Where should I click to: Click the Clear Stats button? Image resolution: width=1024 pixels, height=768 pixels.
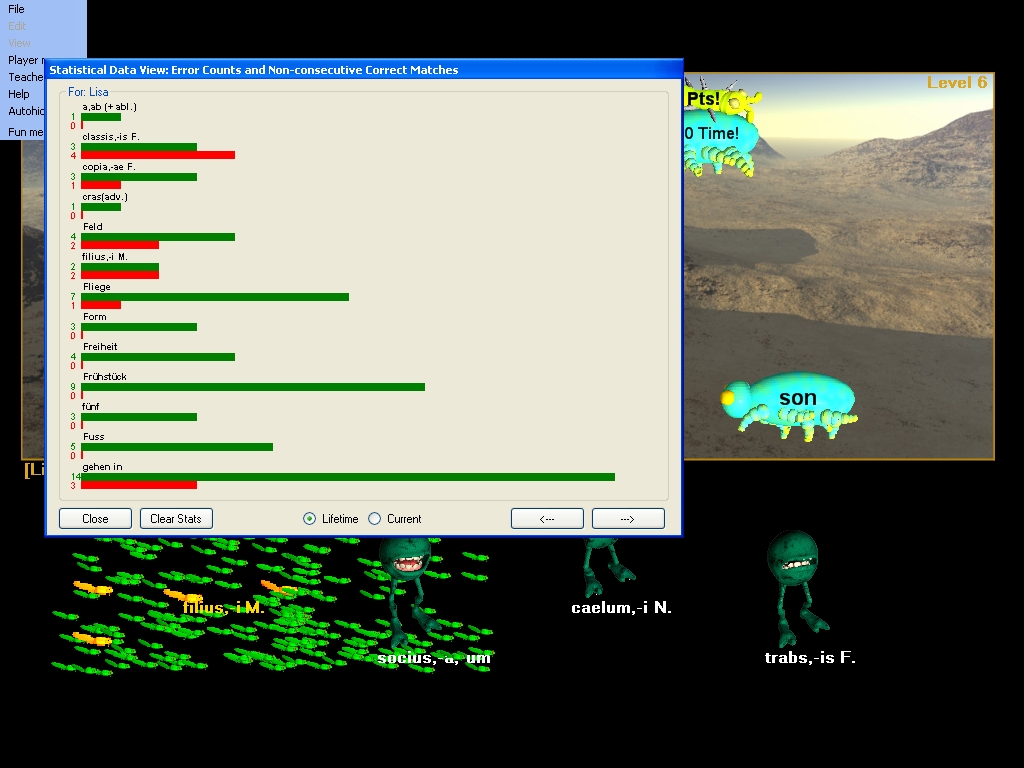pos(176,519)
